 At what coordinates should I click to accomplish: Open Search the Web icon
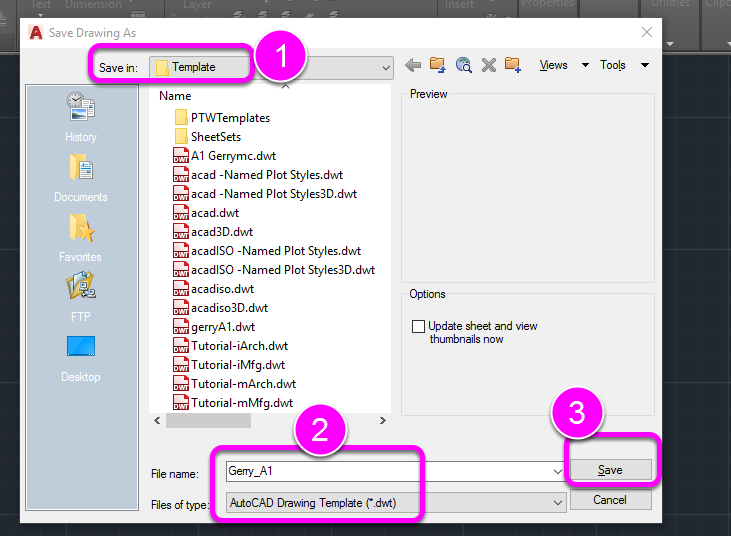coord(463,65)
